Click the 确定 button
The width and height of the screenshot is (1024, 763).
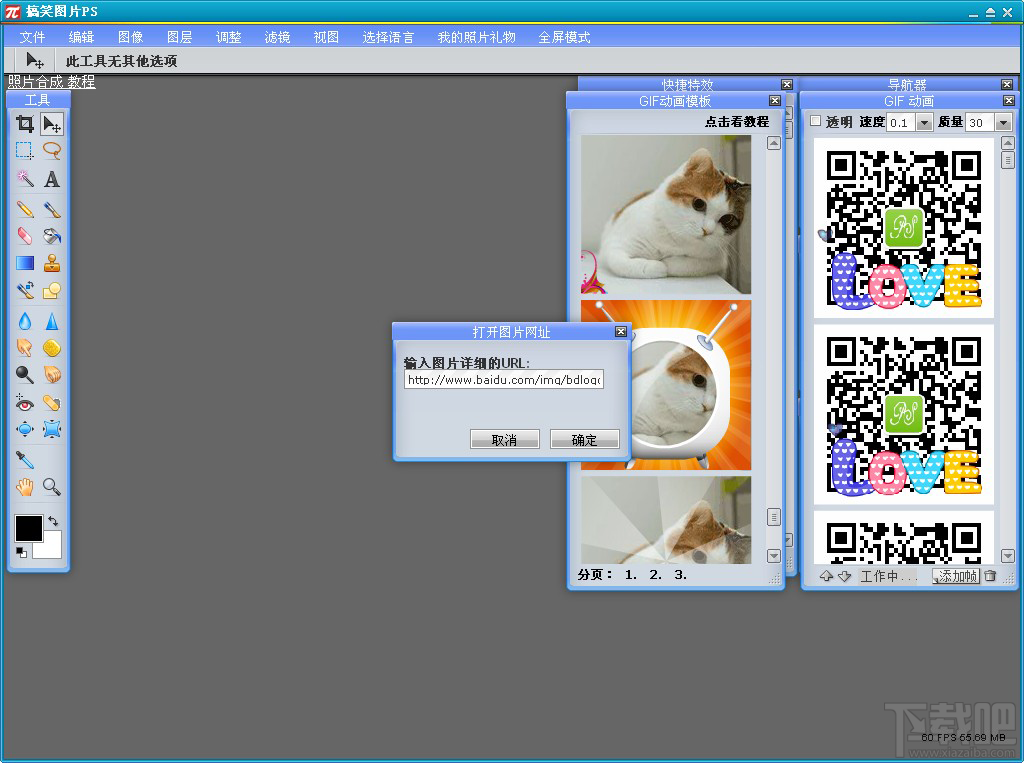point(584,440)
